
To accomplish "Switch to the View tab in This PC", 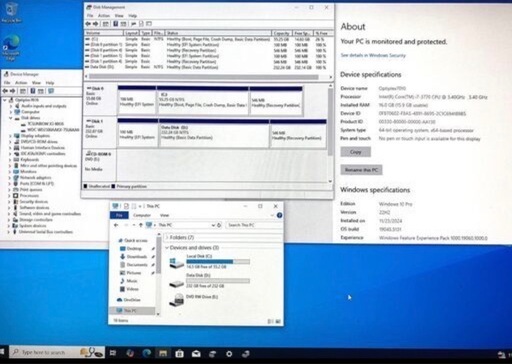I will (165, 215).
